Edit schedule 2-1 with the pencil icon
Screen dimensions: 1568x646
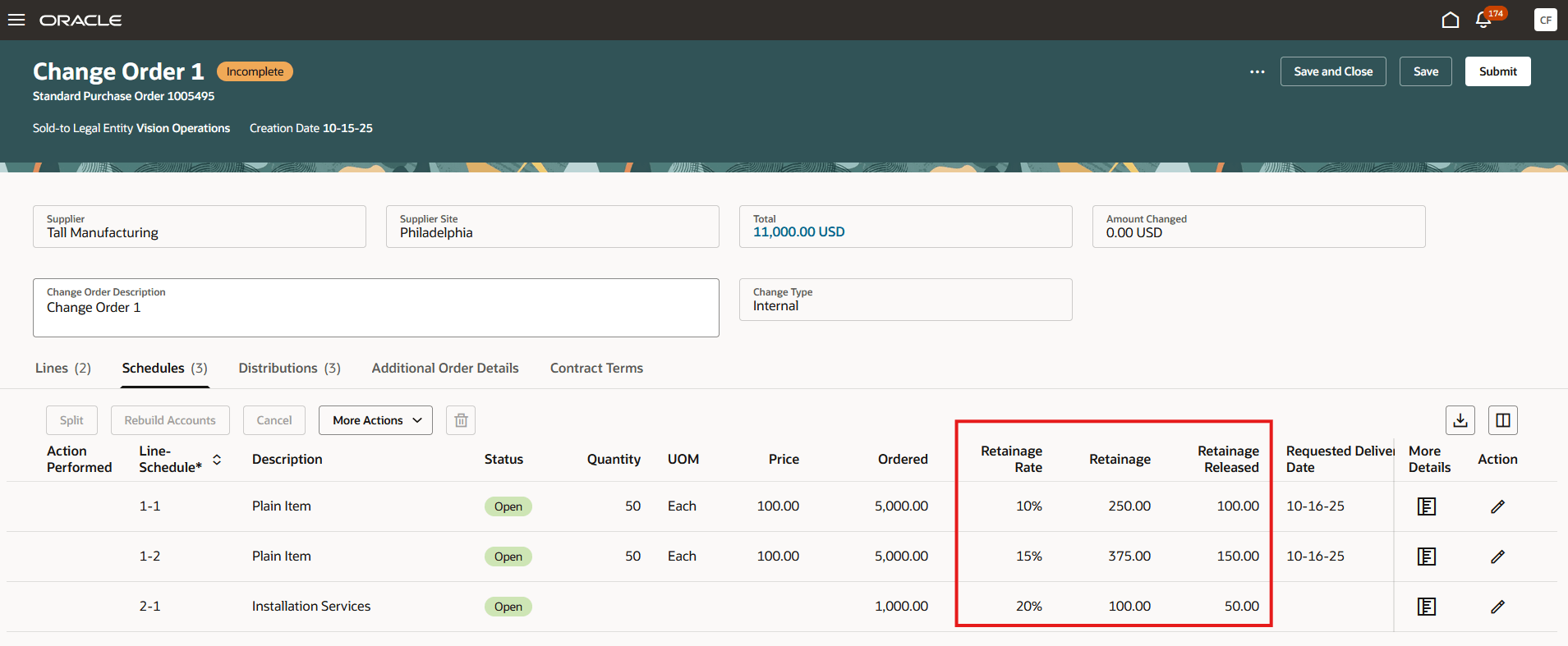pyautogui.click(x=1498, y=607)
